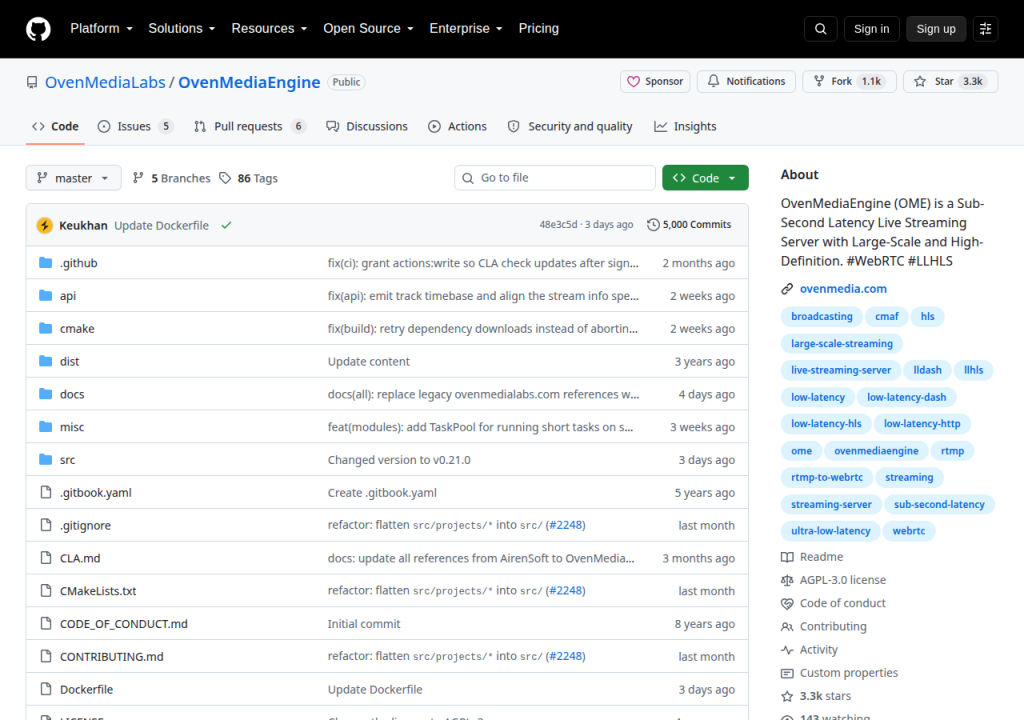Open the Pricing page
The width and height of the screenshot is (1024, 720).
pyautogui.click(x=539, y=29)
